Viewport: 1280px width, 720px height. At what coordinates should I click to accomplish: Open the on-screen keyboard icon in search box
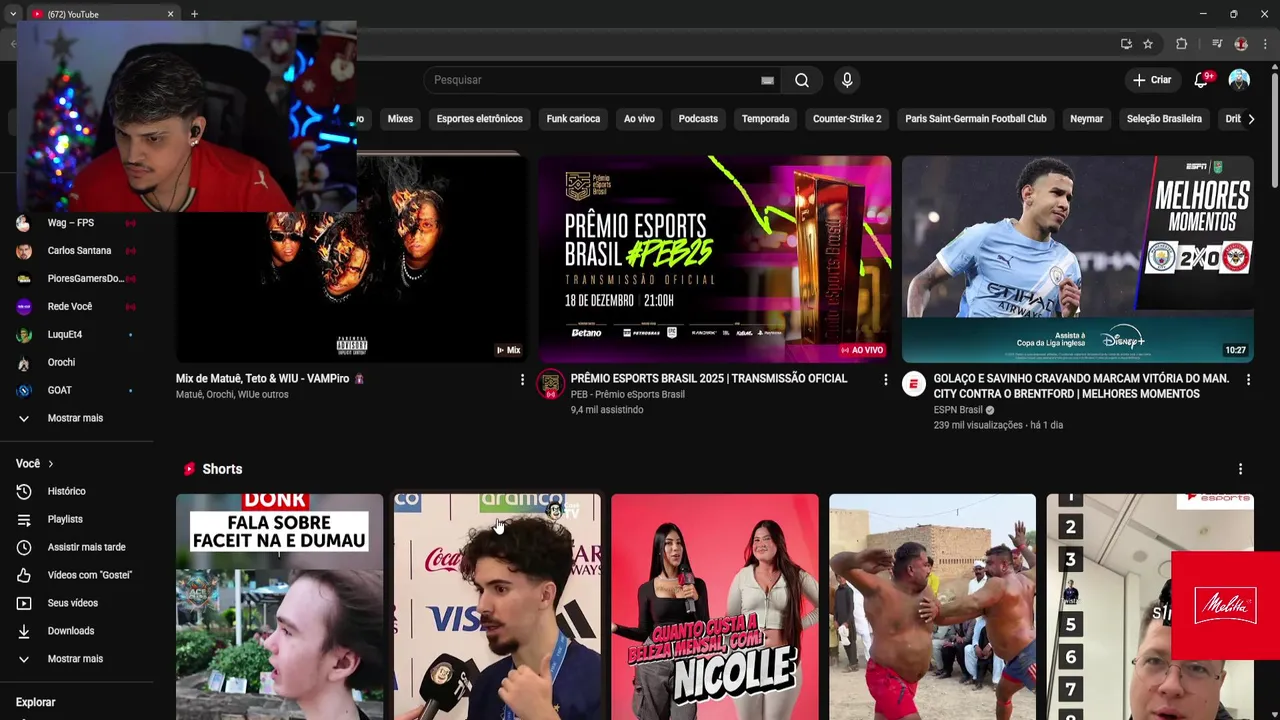click(x=767, y=80)
